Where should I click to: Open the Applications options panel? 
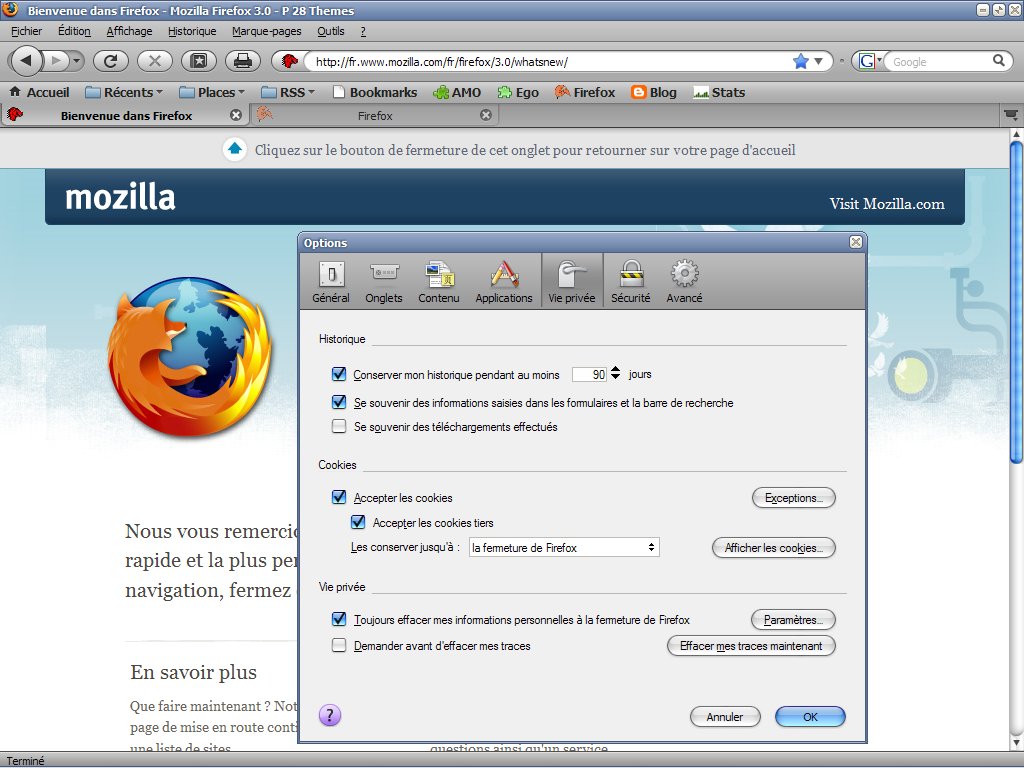tap(504, 281)
